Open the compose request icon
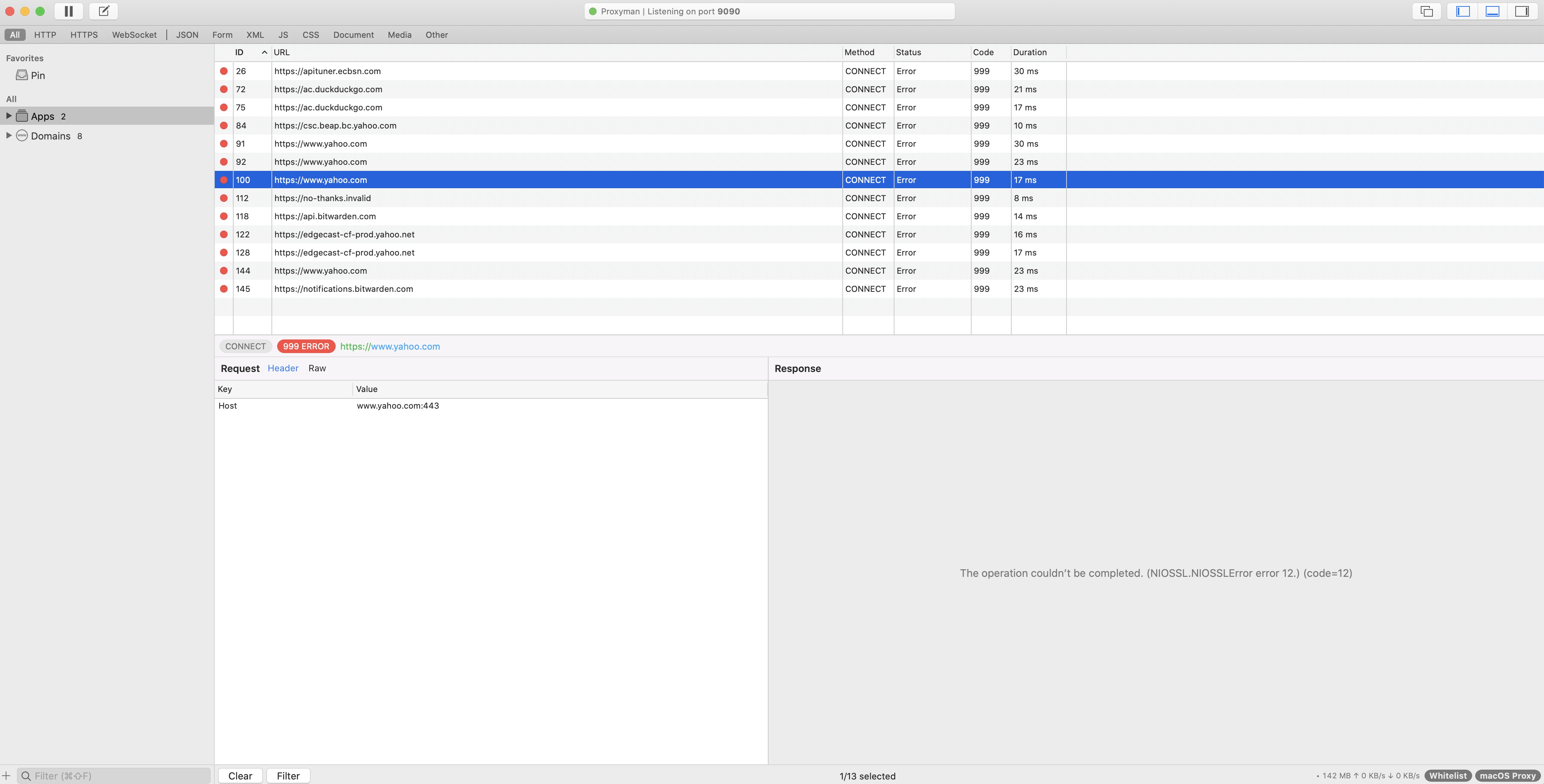1544x784 pixels. tap(104, 11)
